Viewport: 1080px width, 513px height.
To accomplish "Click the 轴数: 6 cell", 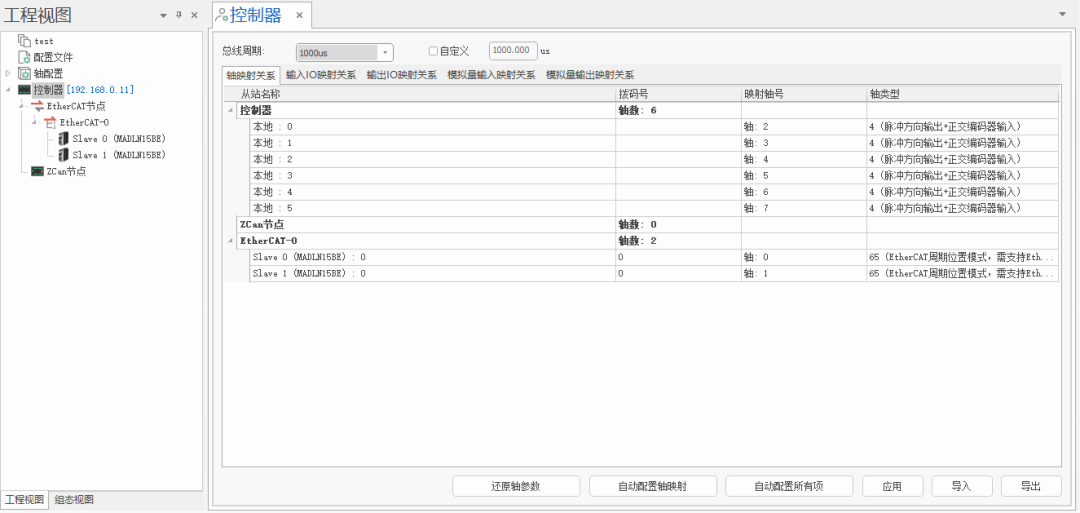I will pos(678,111).
